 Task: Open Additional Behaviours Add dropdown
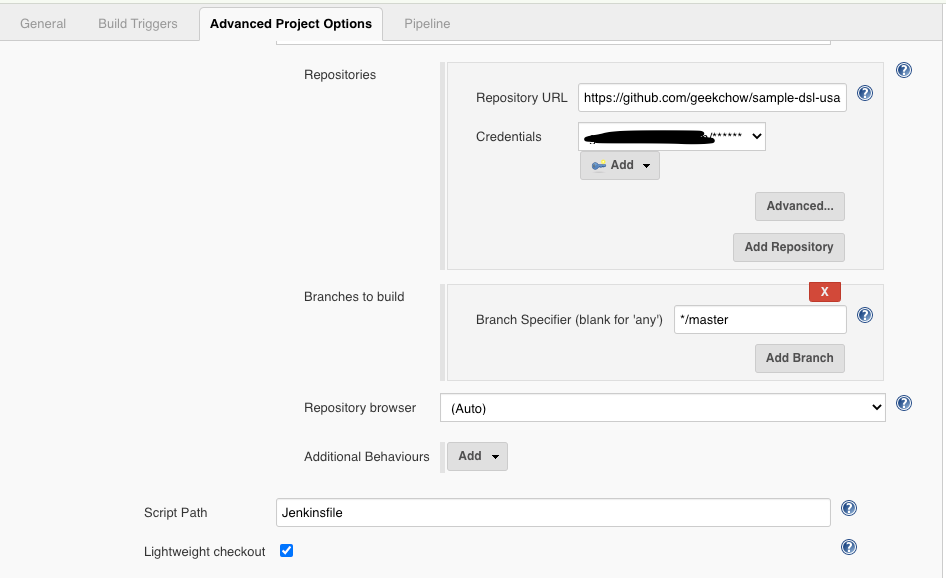click(x=477, y=456)
